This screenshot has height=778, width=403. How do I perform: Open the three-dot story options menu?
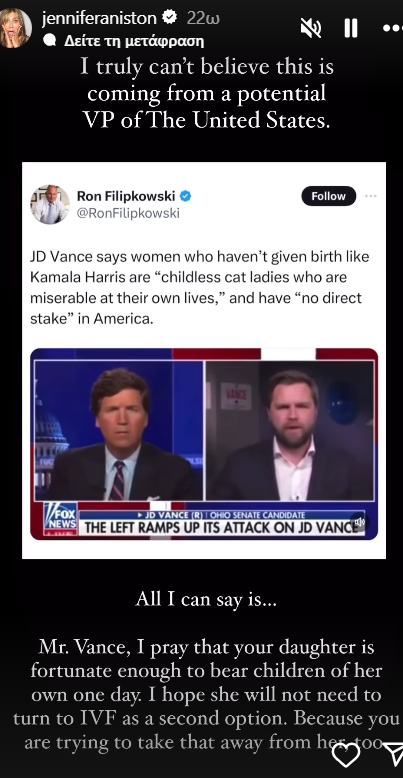tap(392, 28)
